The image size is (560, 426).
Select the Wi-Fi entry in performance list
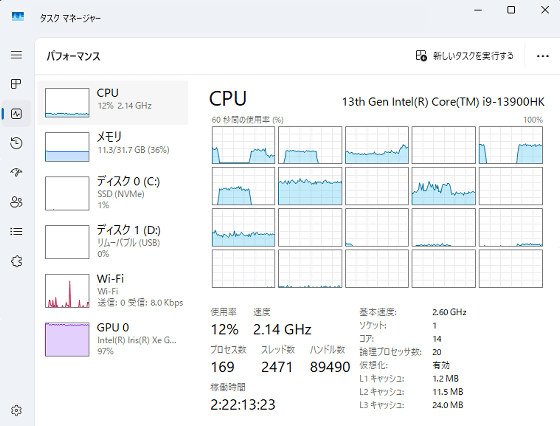click(113, 291)
